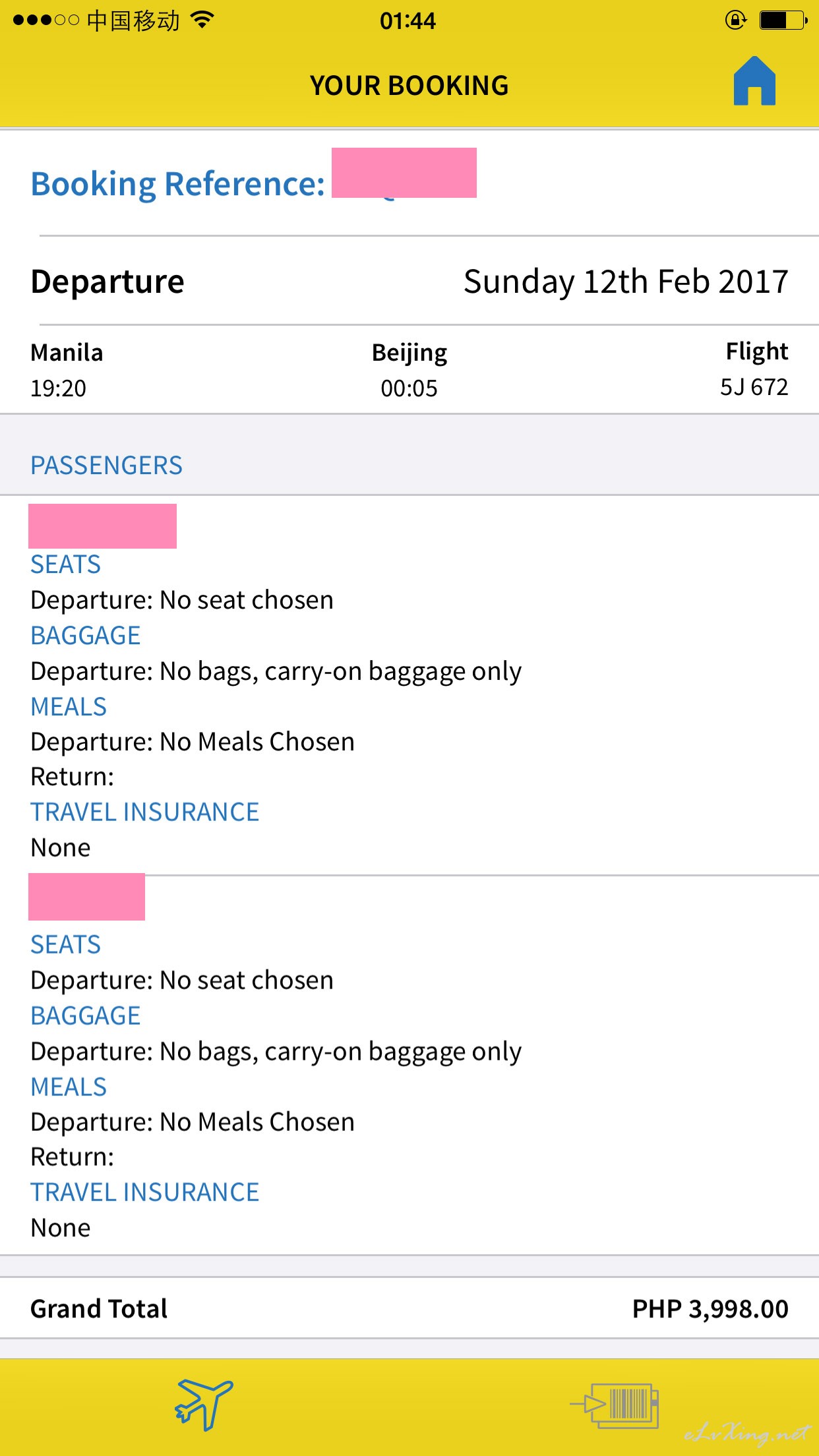
Task: Open second passenger's BAGGAGE section
Action: pyautogui.click(x=85, y=1016)
